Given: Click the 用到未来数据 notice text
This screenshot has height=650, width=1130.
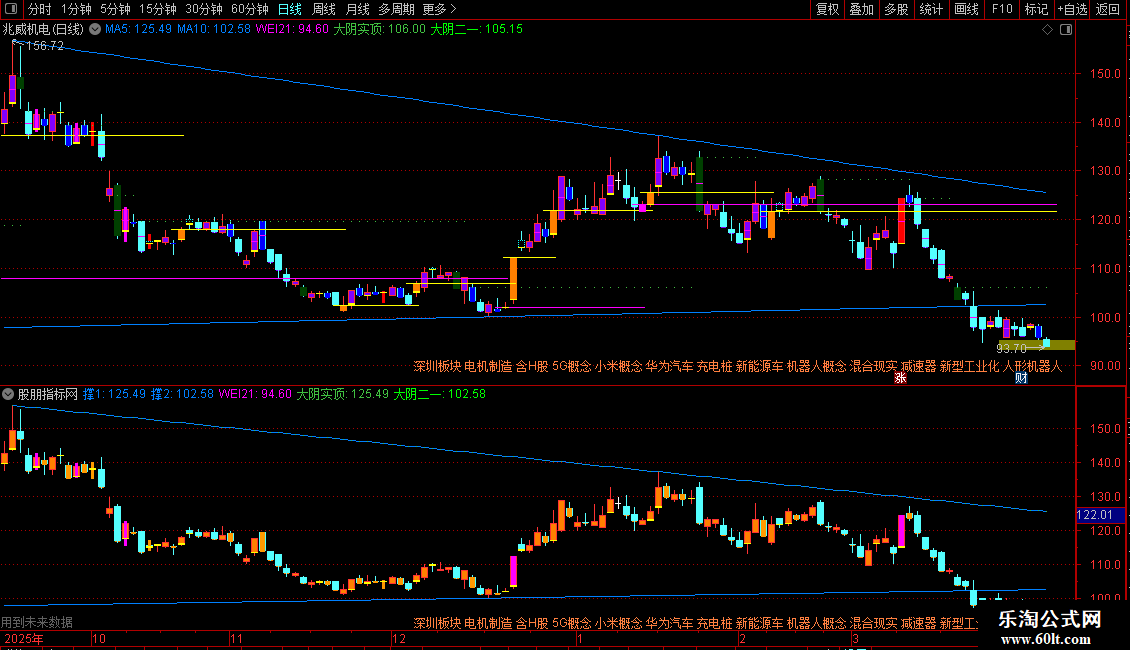Looking at the screenshot, I should tap(37, 622).
